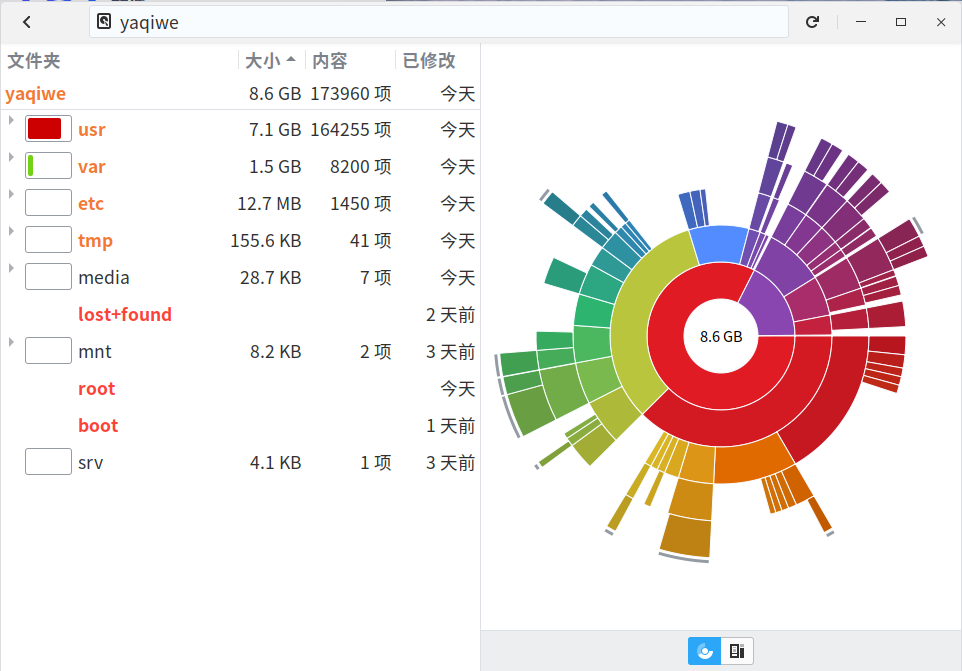Image resolution: width=962 pixels, height=671 pixels.
Task: Click the usage bar for srv
Action: click(x=48, y=462)
